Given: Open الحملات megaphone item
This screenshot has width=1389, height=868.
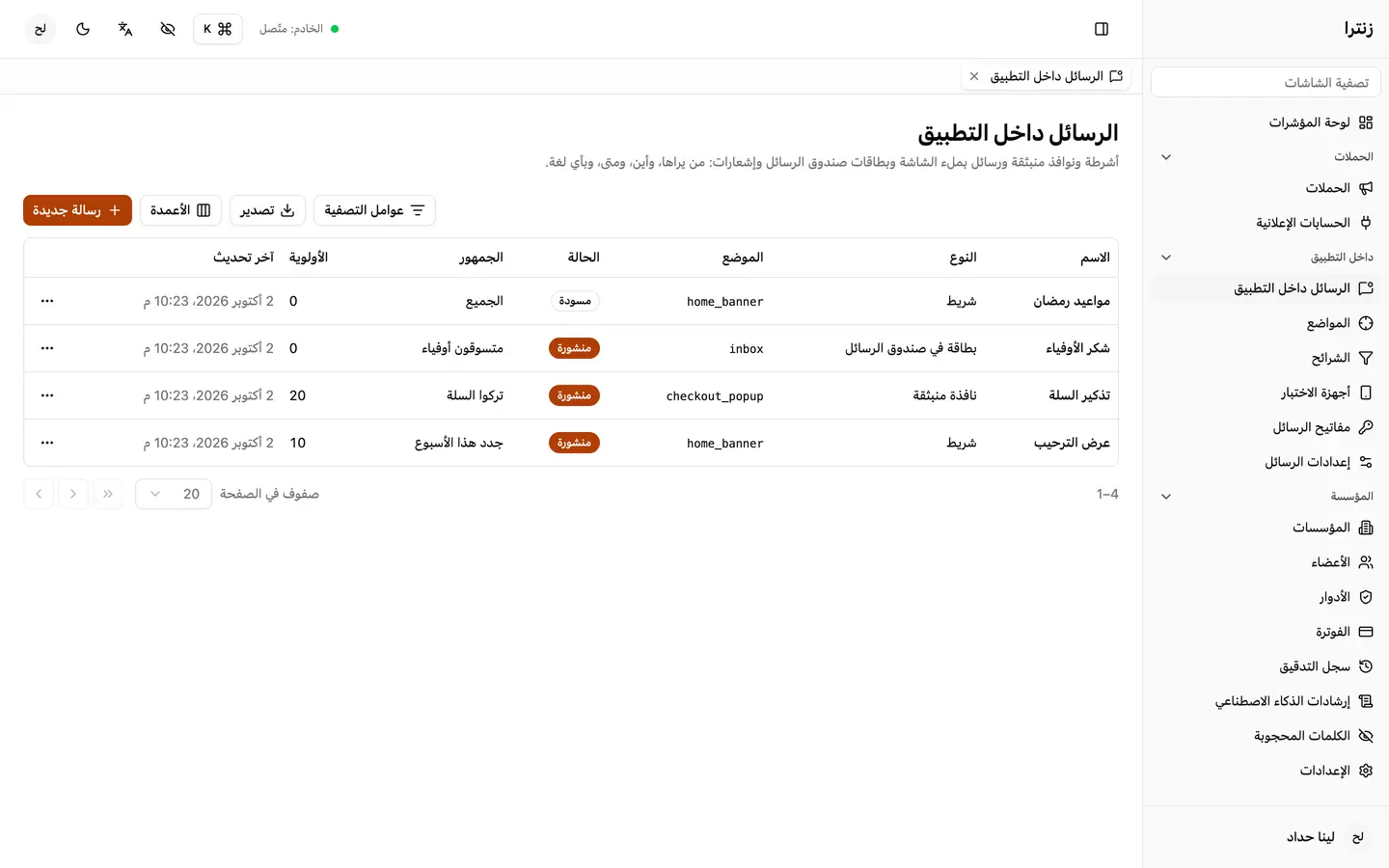Looking at the screenshot, I should click(1266, 188).
